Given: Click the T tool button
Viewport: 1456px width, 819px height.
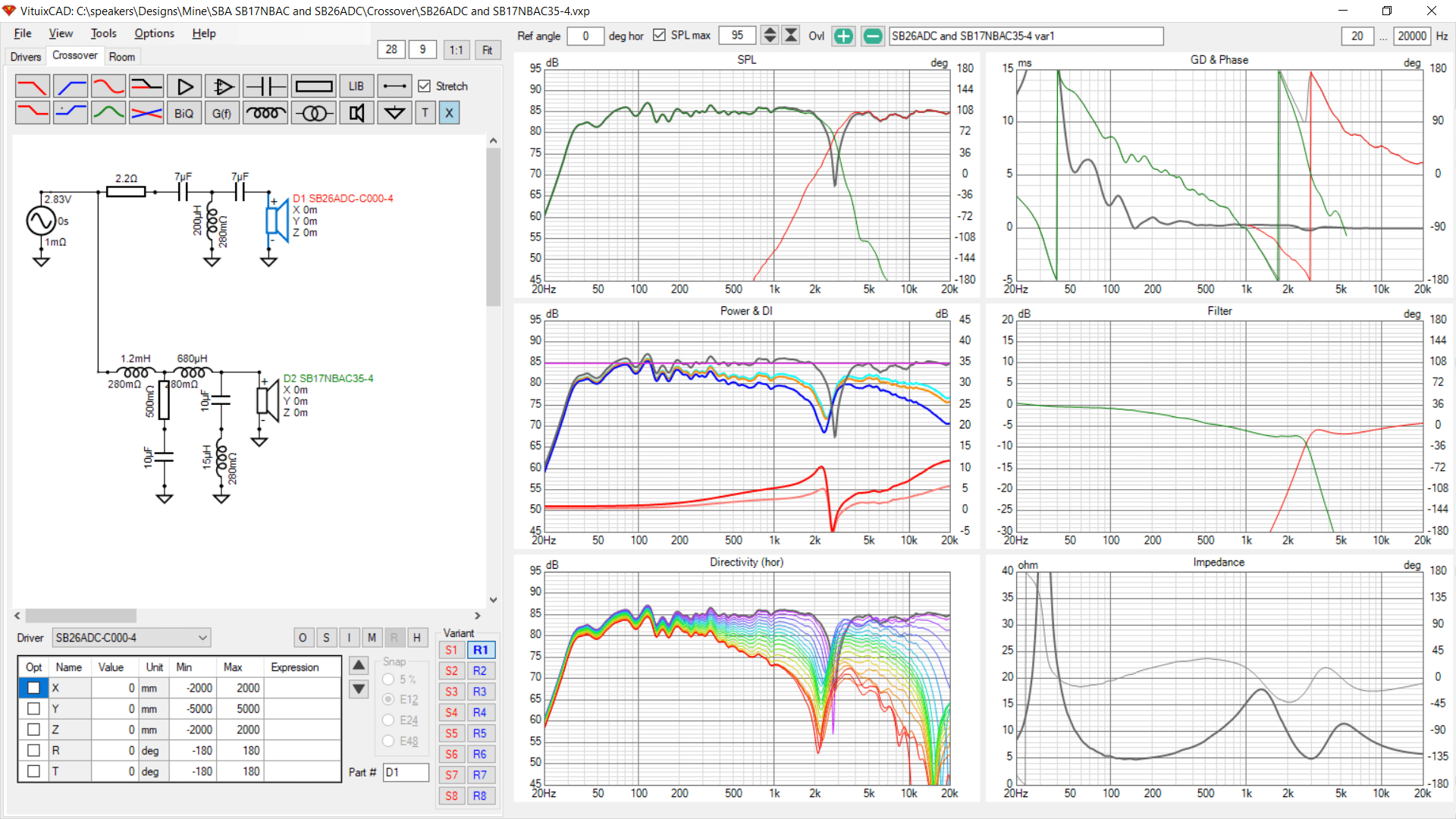Looking at the screenshot, I should click(425, 113).
